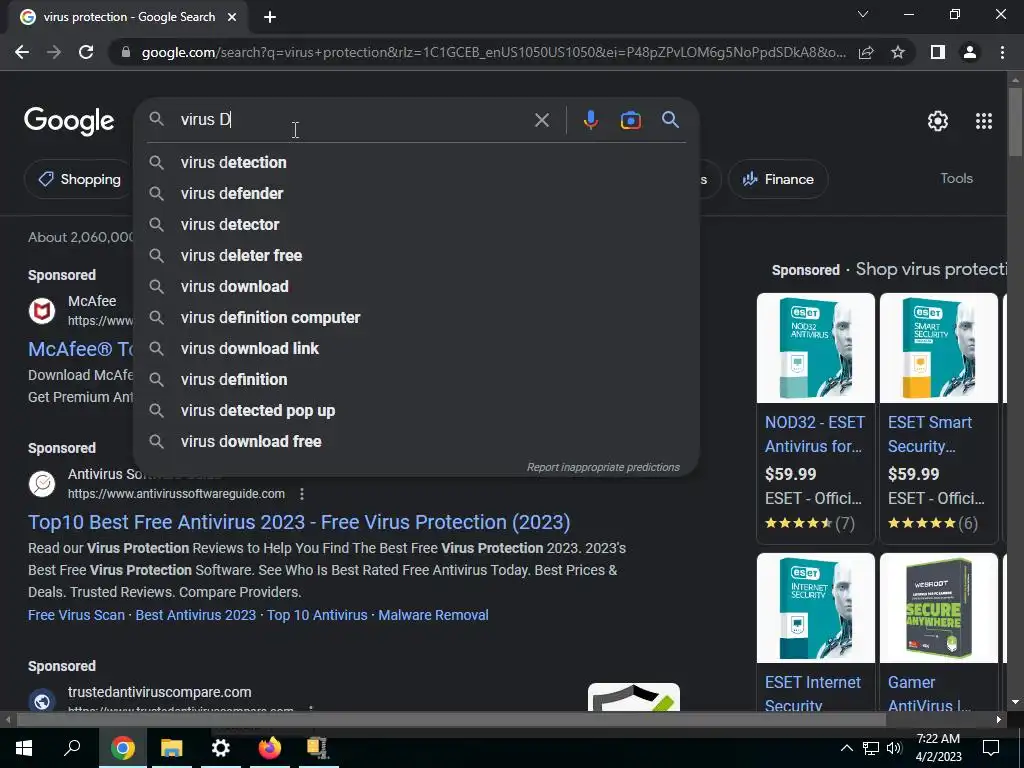Click Report inappropriate predictions
The width and height of the screenshot is (1024, 768).
click(603, 468)
